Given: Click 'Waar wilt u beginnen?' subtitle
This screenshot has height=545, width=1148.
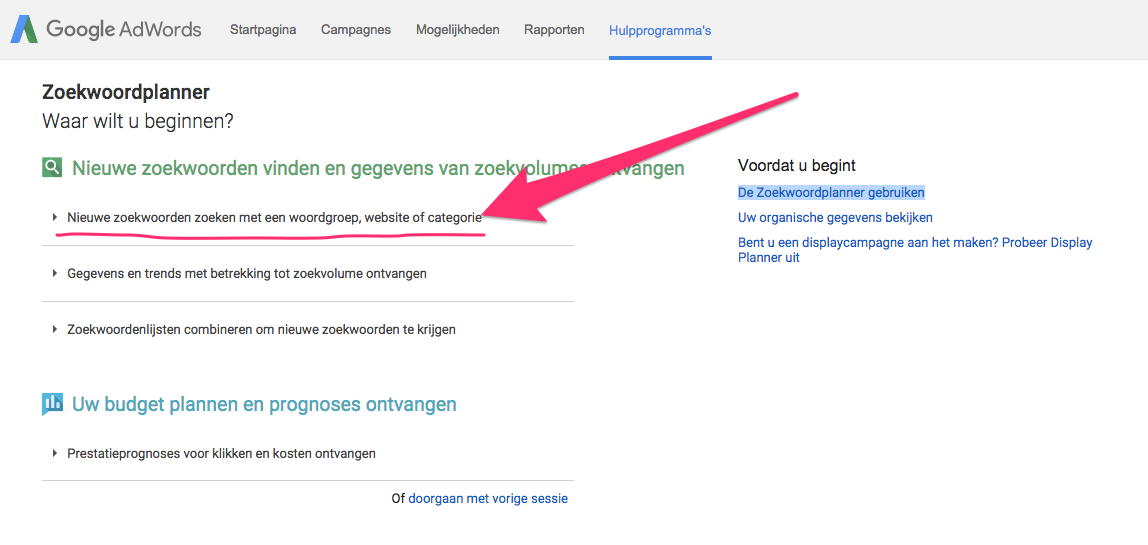Looking at the screenshot, I should [138, 120].
